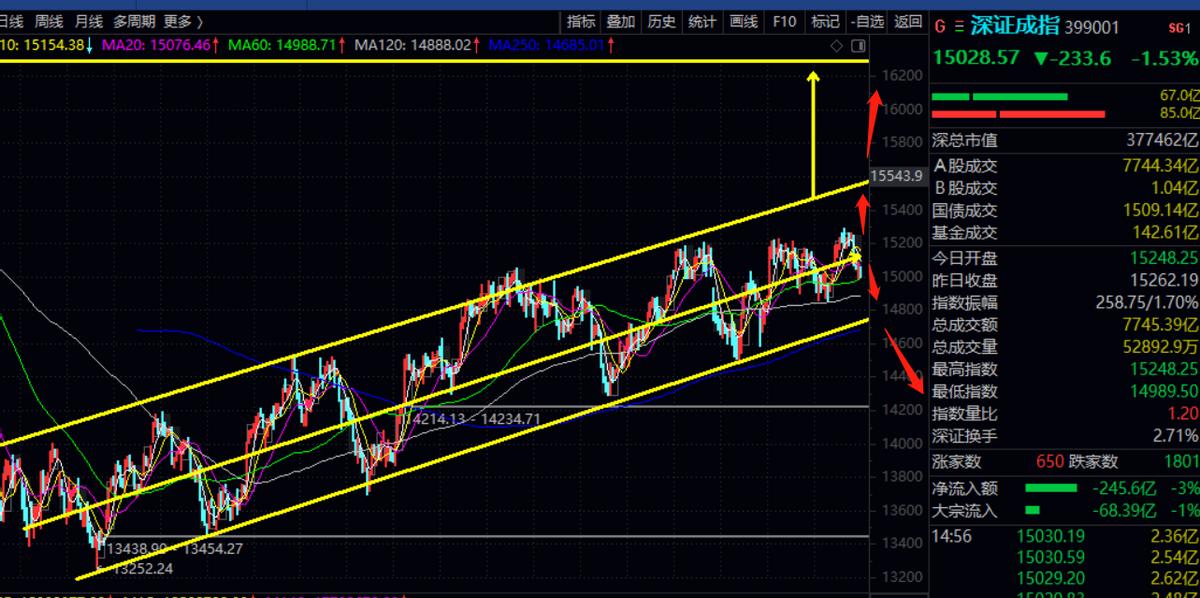Click the 深总市值 row label

tap(965, 141)
